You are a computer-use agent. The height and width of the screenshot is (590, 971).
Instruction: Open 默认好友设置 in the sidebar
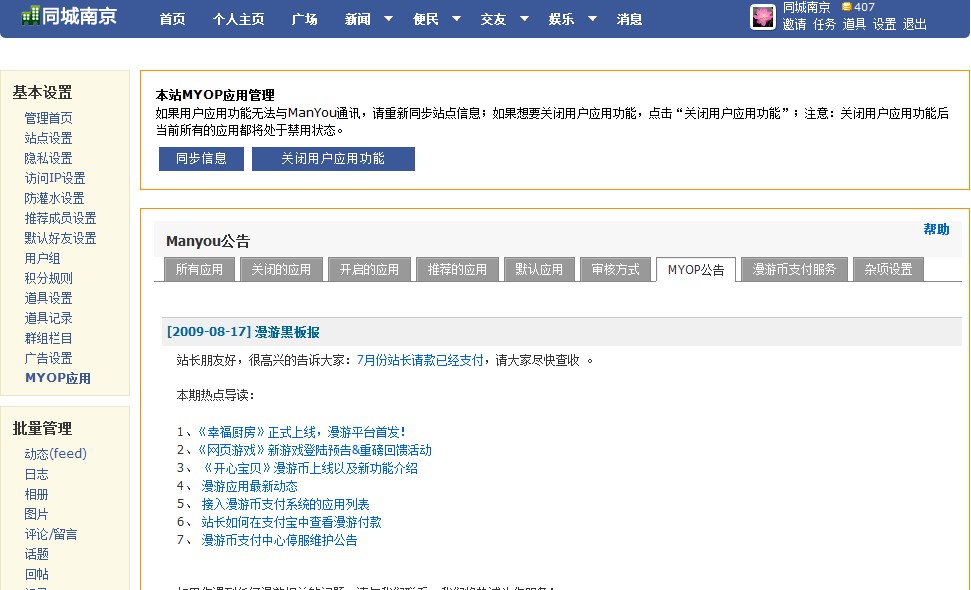pos(60,238)
